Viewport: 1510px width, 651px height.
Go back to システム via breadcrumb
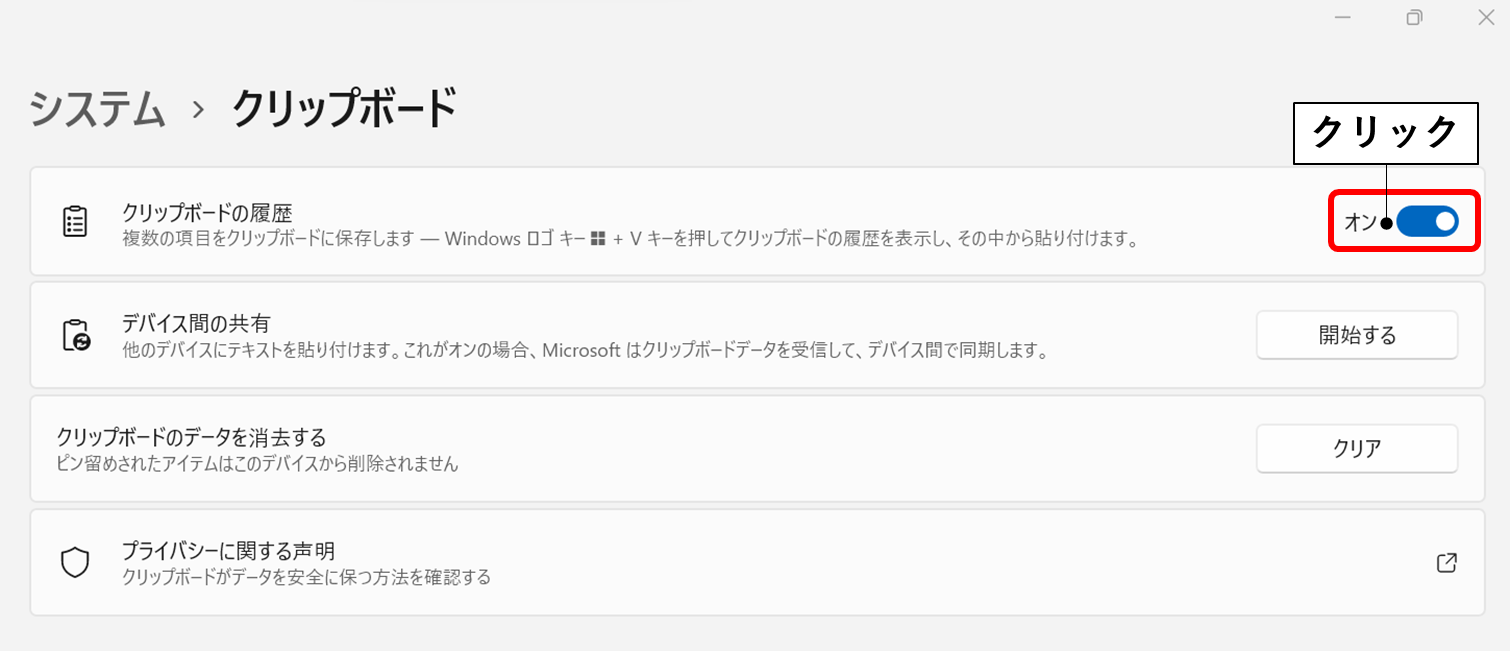97,108
